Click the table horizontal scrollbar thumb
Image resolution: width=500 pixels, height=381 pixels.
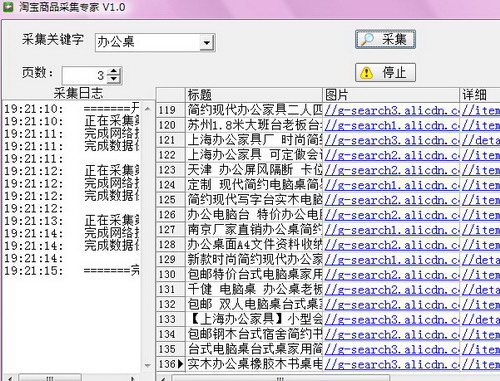pyautogui.click(x=280, y=378)
